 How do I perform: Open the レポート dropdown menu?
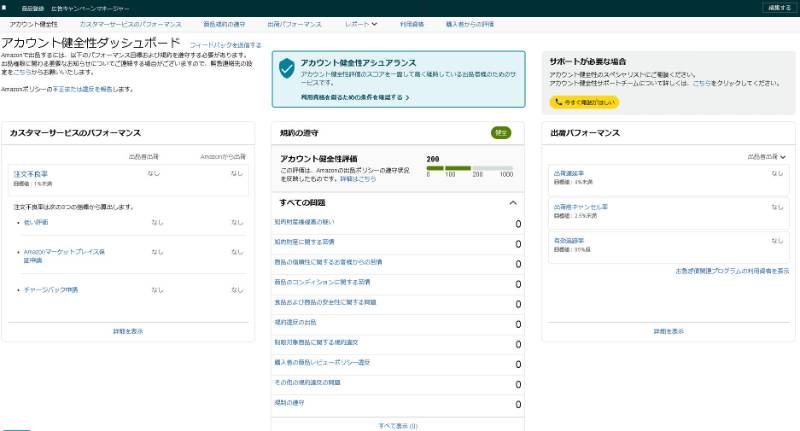(x=361, y=24)
